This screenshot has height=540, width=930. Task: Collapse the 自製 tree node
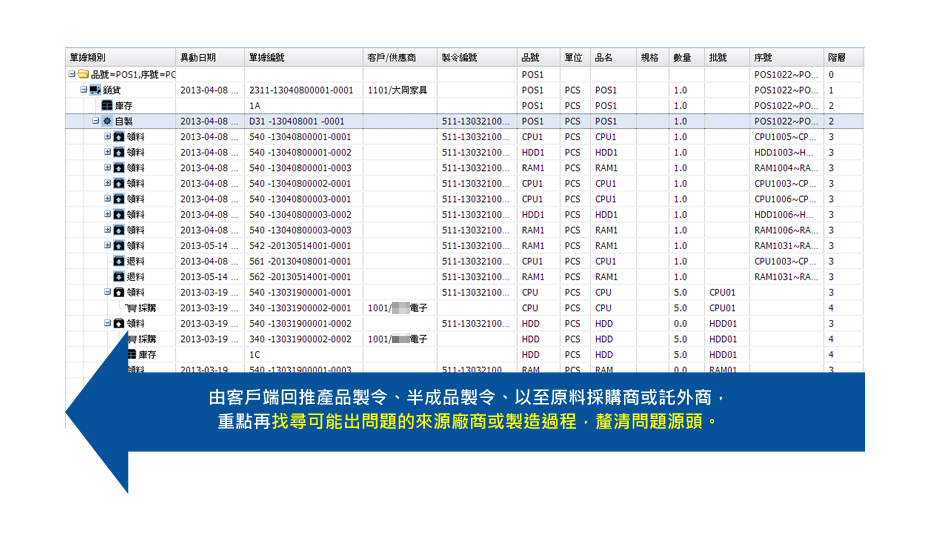pyautogui.click(x=96, y=121)
